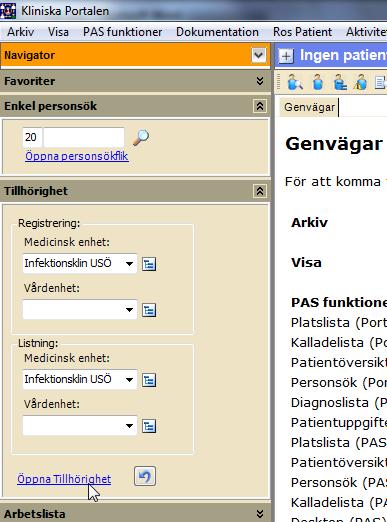Click the century field containing 20
This screenshot has width=387, height=522.
click(32, 137)
